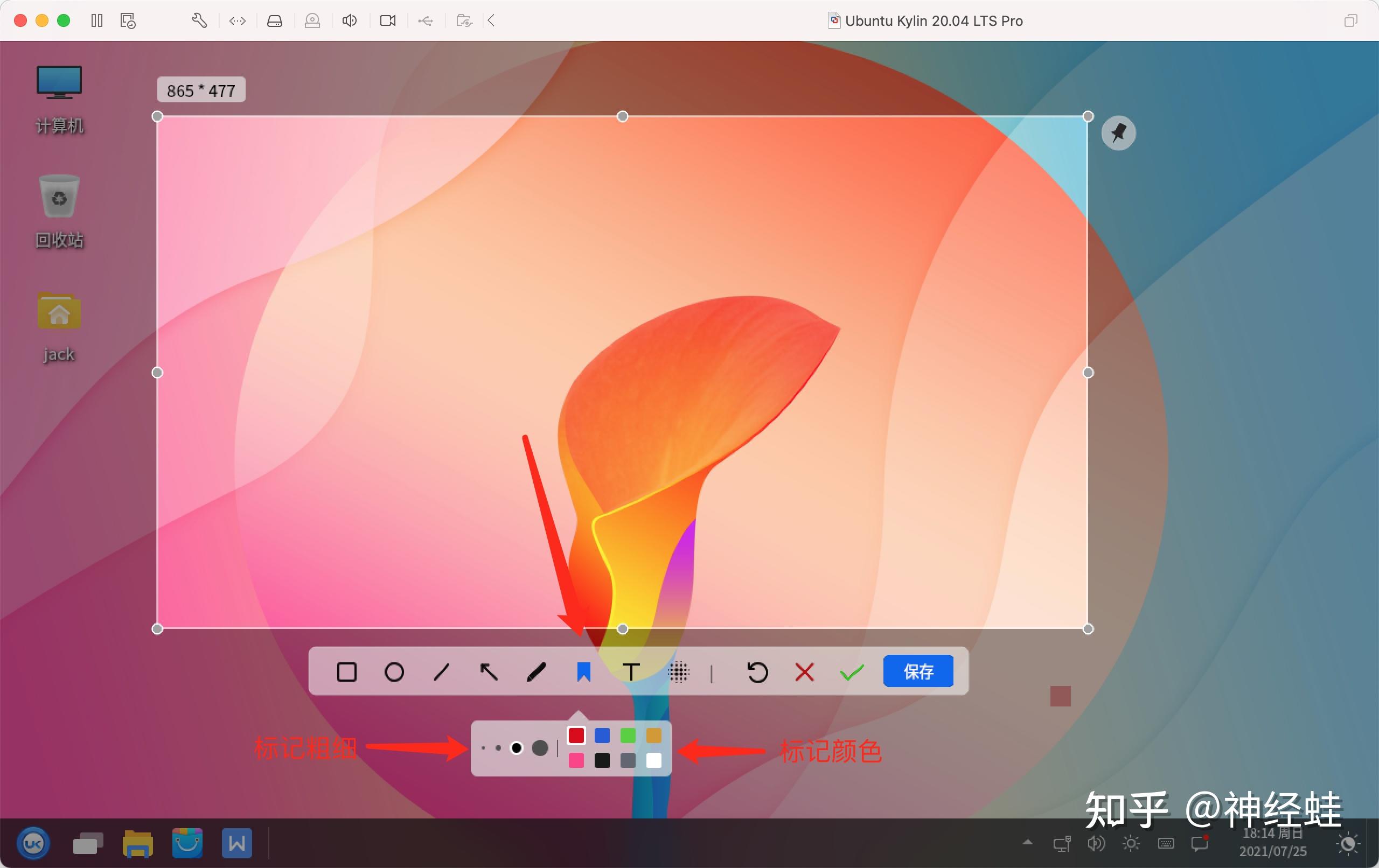
Task: Click the blue 保存 save button
Action: 918,671
